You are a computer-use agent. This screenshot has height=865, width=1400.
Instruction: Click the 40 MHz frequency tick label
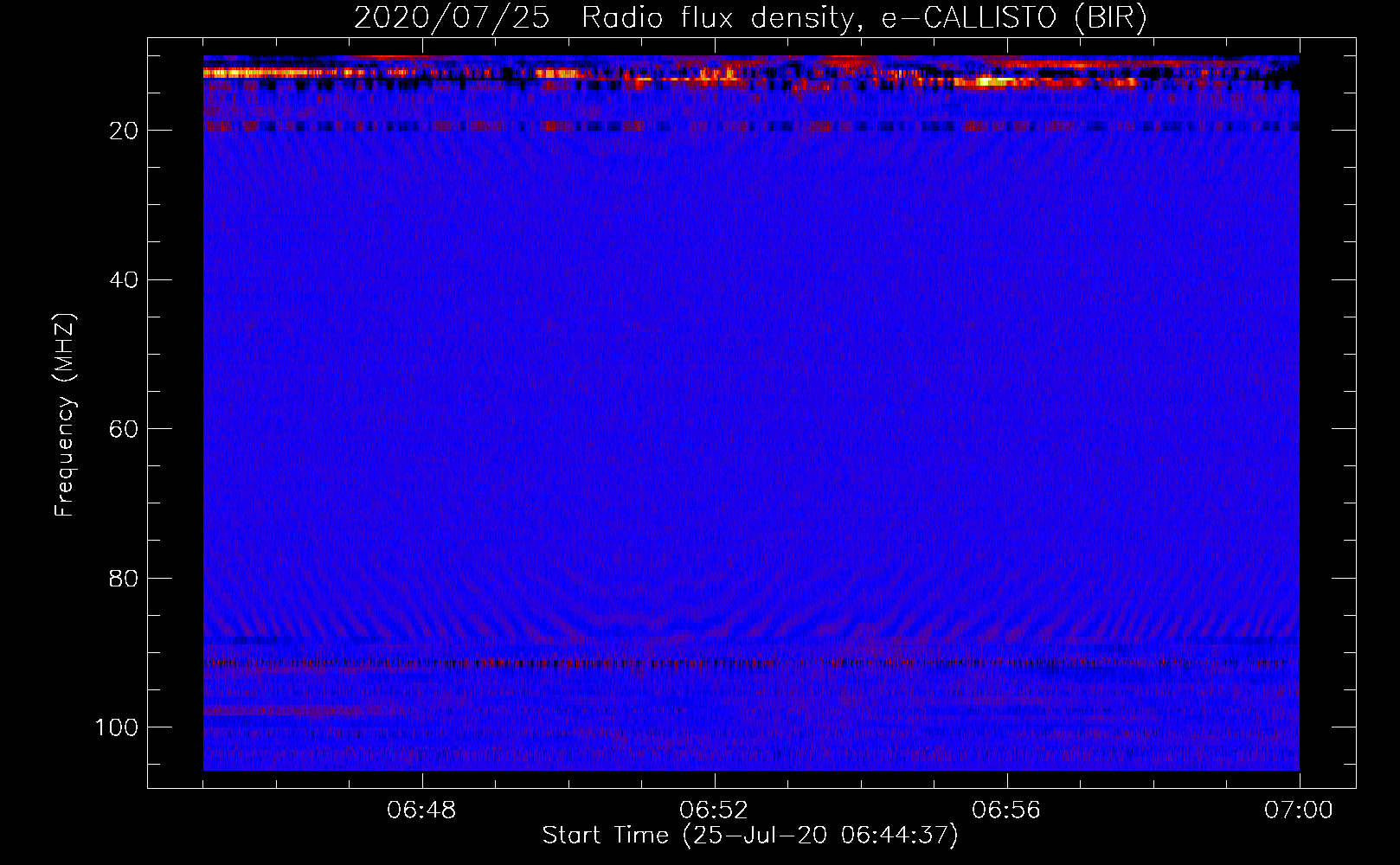coord(125,279)
